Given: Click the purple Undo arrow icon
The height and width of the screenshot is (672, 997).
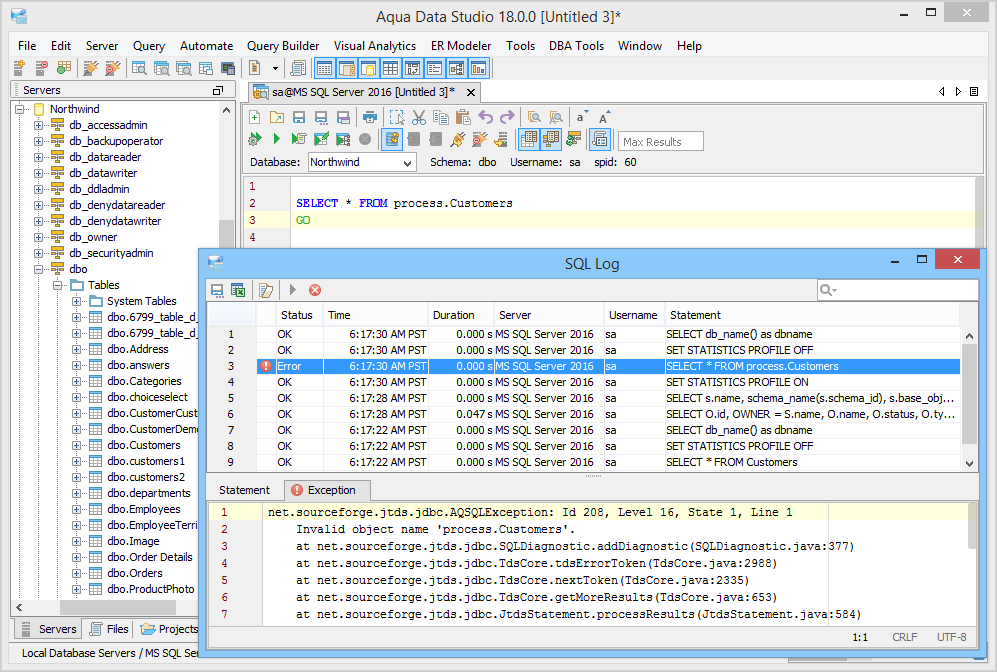Looking at the screenshot, I should pos(486,117).
